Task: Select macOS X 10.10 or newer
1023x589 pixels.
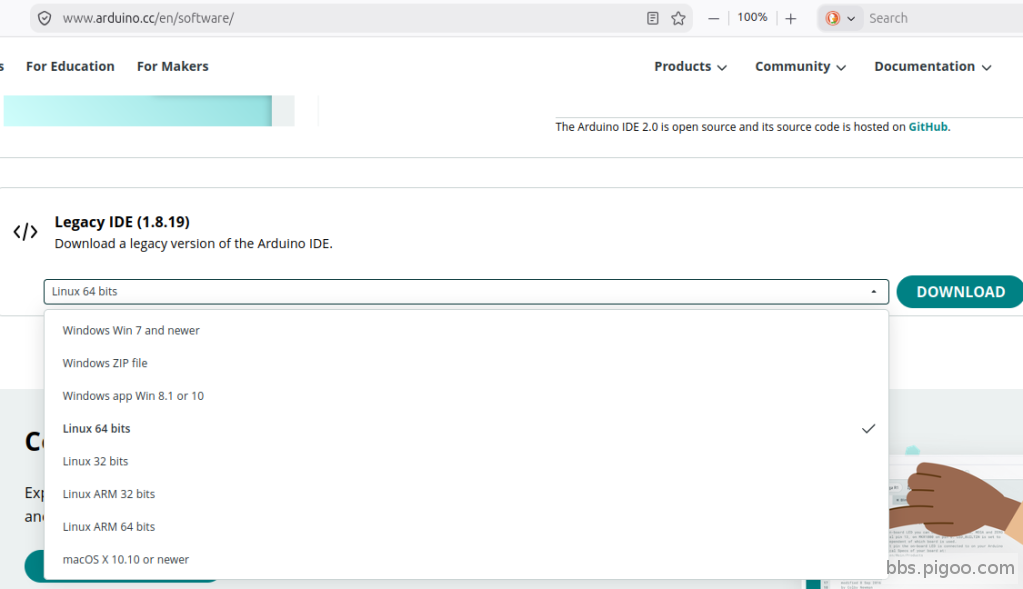Action: [x=466, y=559]
